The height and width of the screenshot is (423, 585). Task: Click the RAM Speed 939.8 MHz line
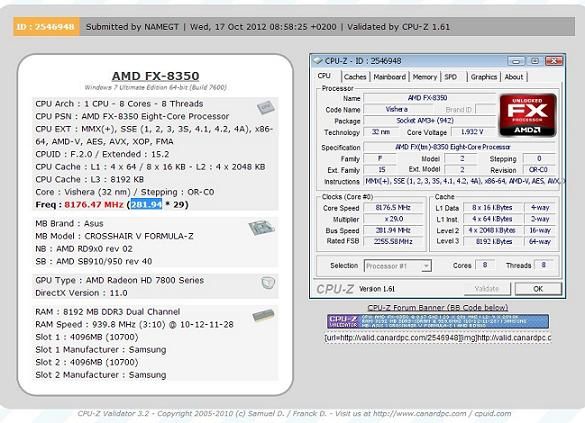(134, 325)
